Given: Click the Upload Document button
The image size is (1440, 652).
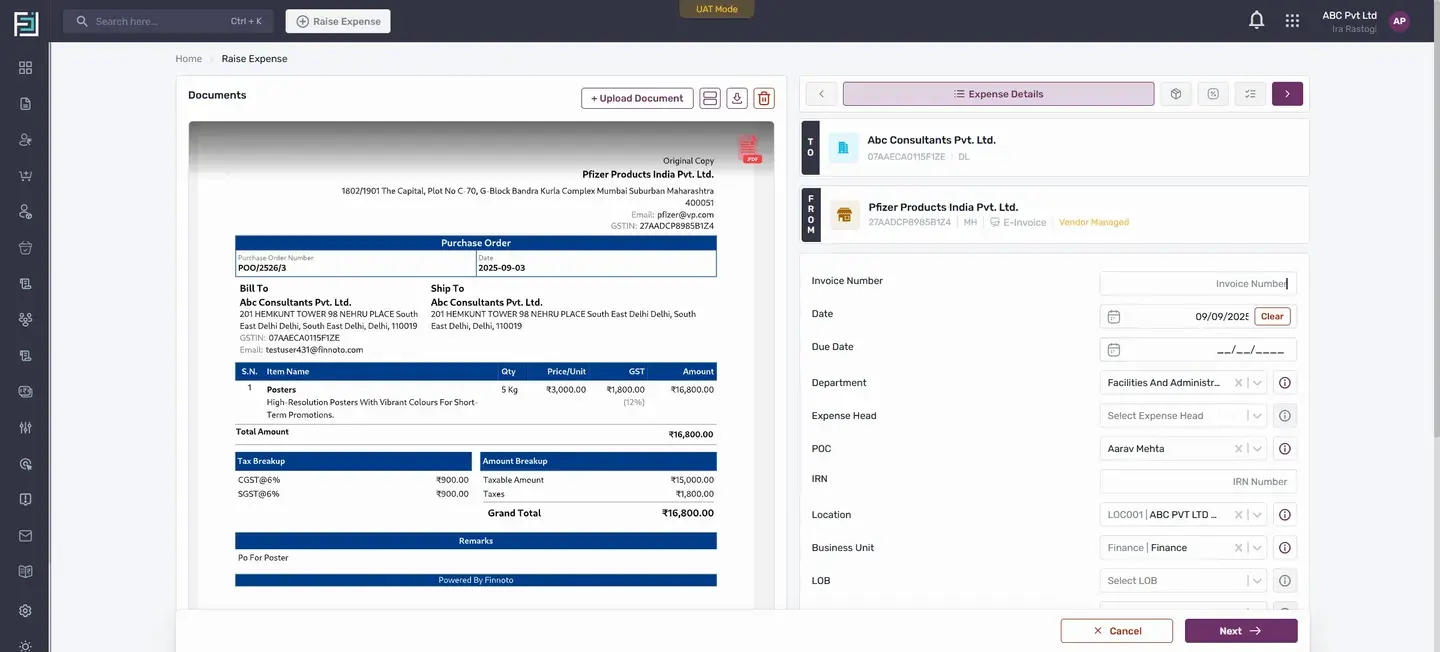Looking at the screenshot, I should [x=637, y=98].
